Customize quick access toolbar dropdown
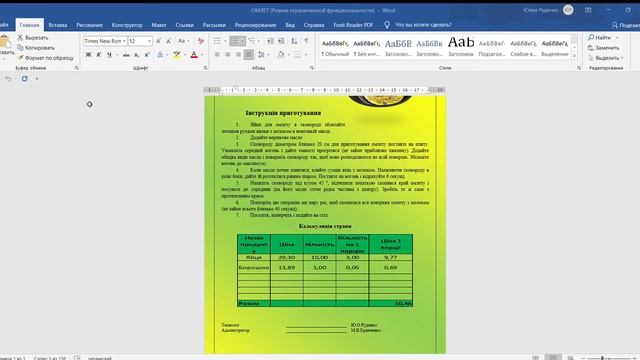 (37, 78)
